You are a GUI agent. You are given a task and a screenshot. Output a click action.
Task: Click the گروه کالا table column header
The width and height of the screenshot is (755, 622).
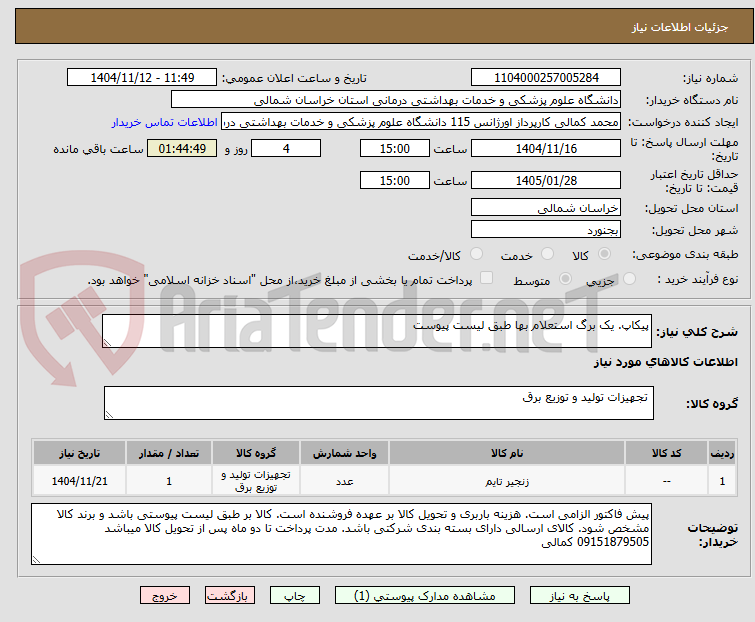pyautogui.click(x=256, y=453)
